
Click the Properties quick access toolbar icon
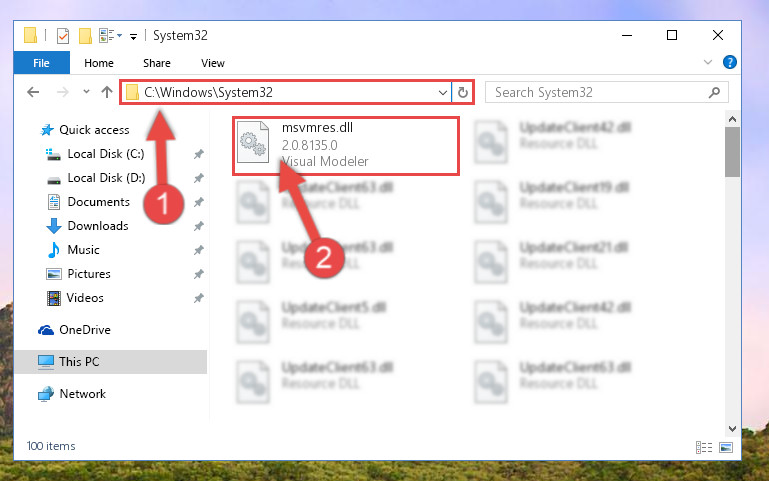click(x=63, y=36)
